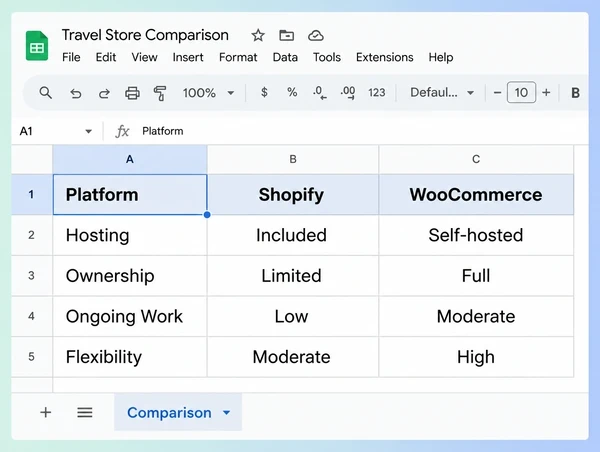
Task: Select row 4 header
Action: coord(32,316)
